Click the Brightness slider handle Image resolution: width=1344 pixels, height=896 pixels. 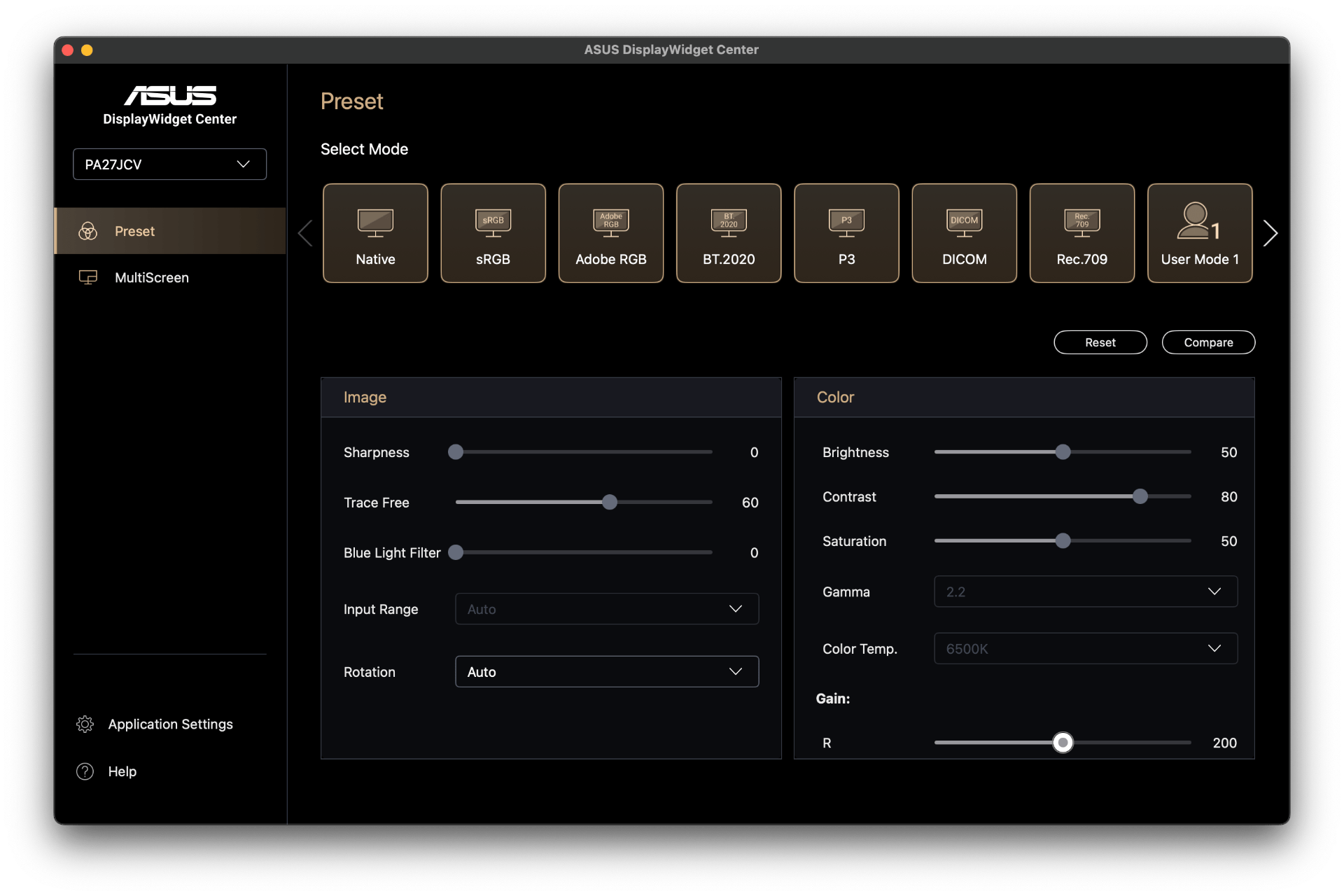pos(1063,452)
